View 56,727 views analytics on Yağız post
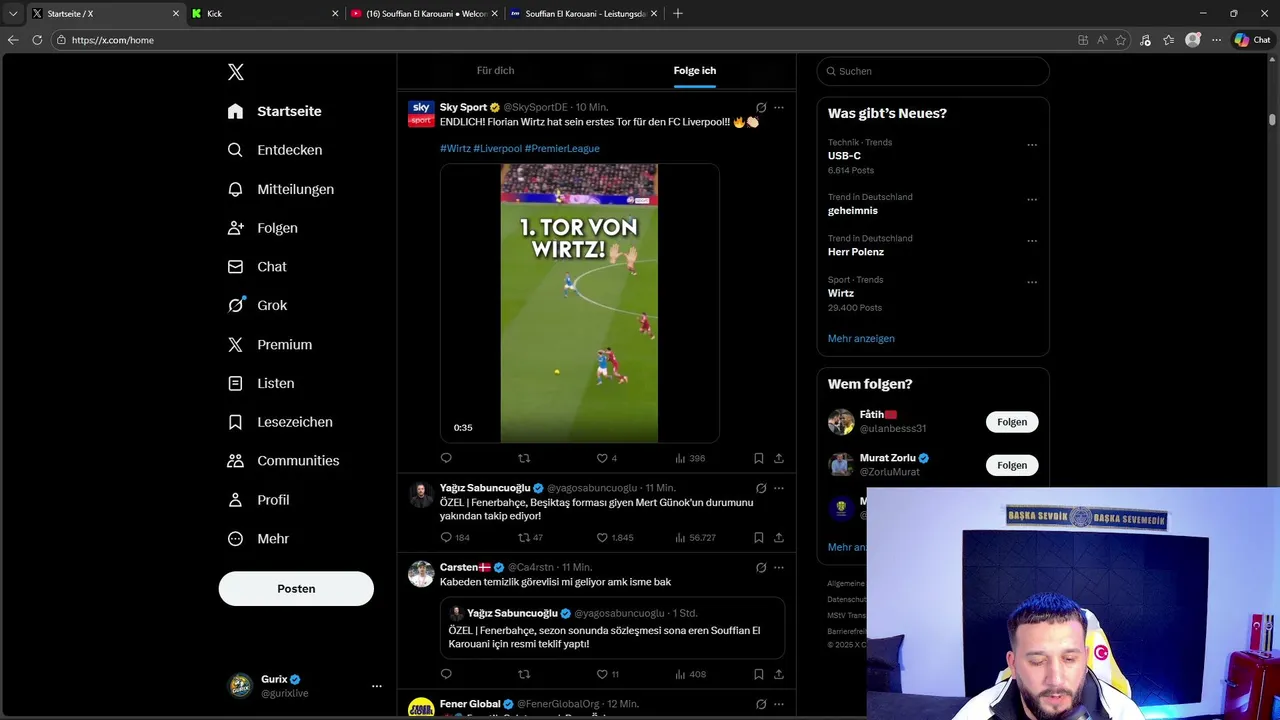The height and width of the screenshot is (720, 1280). click(695, 537)
